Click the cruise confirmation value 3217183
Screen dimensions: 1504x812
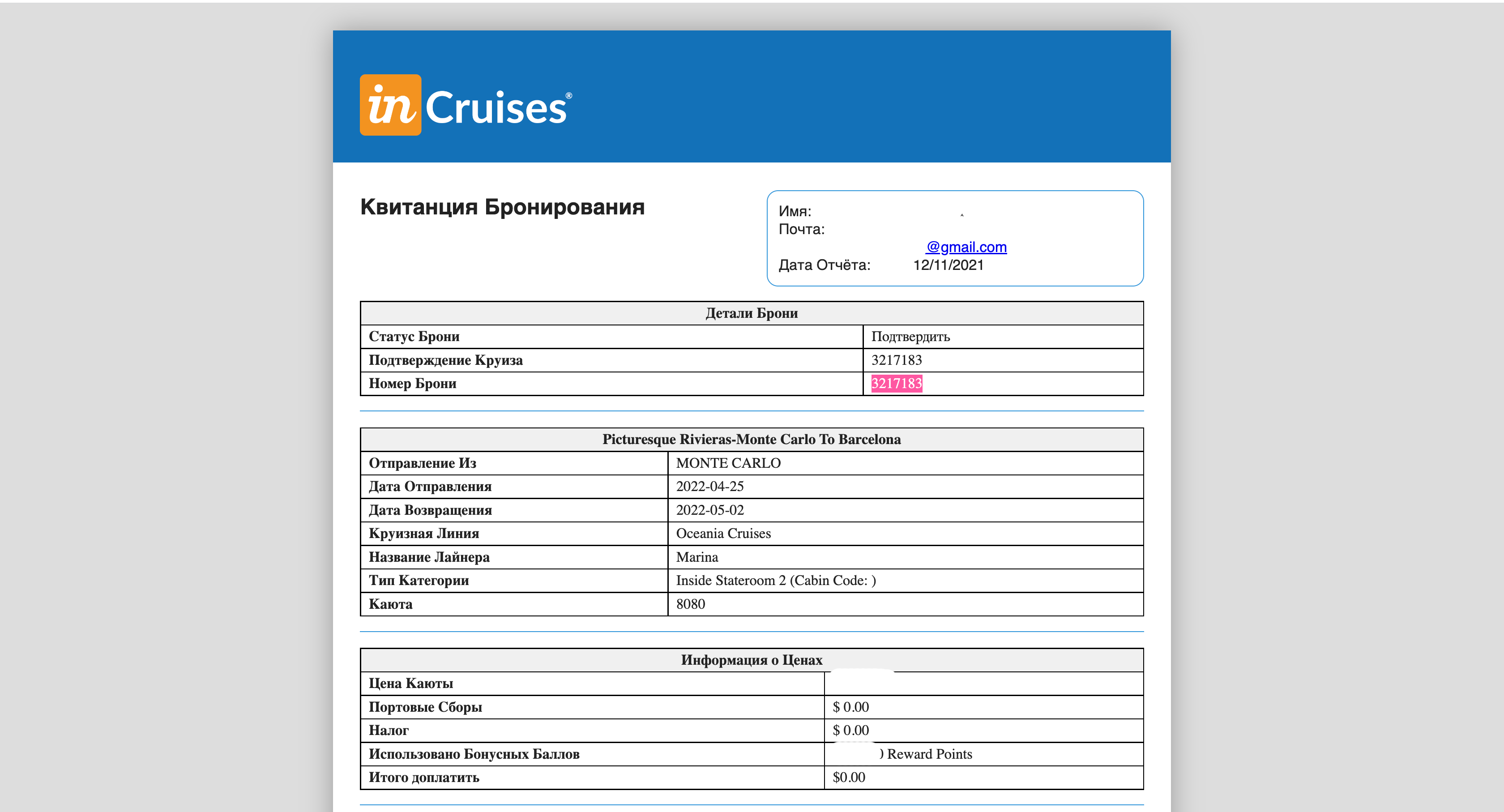coord(896,360)
